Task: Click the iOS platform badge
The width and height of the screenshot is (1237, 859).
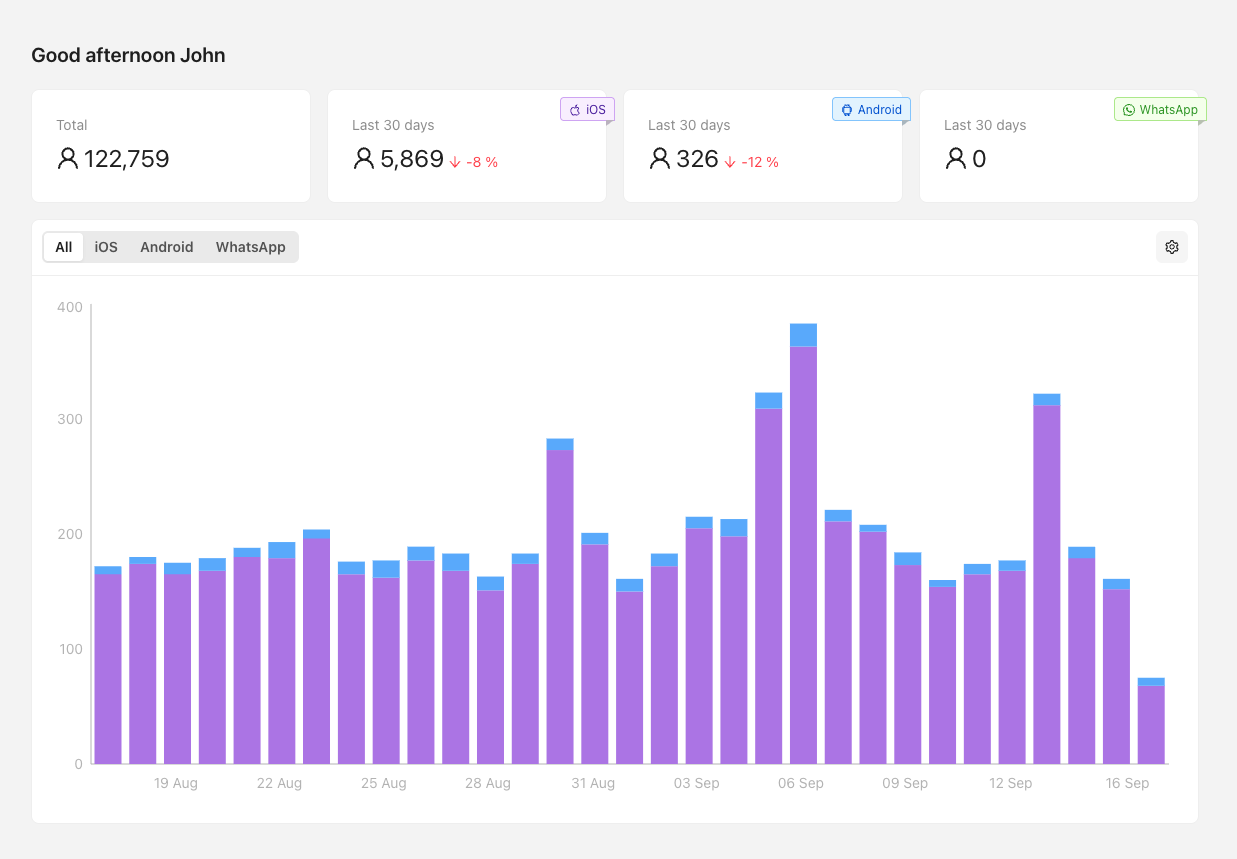Action: point(587,110)
